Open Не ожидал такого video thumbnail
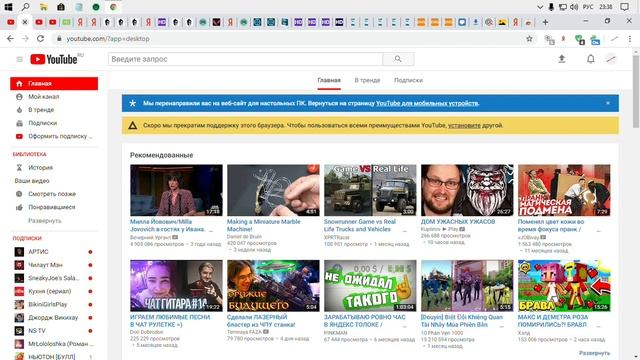This screenshot has height=360, width=640. coord(370,286)
